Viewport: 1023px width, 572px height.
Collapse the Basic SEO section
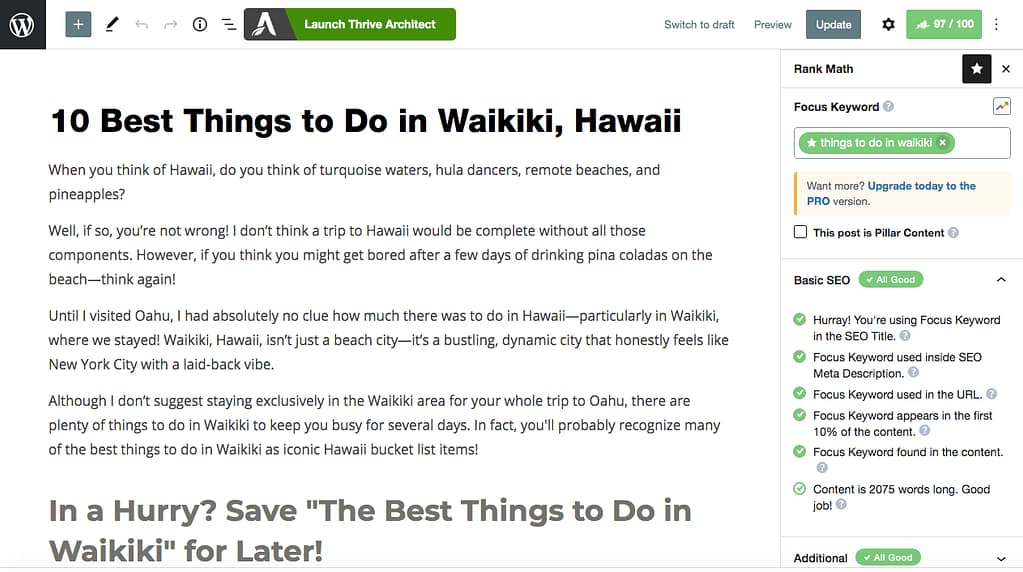click(1002, 280)
